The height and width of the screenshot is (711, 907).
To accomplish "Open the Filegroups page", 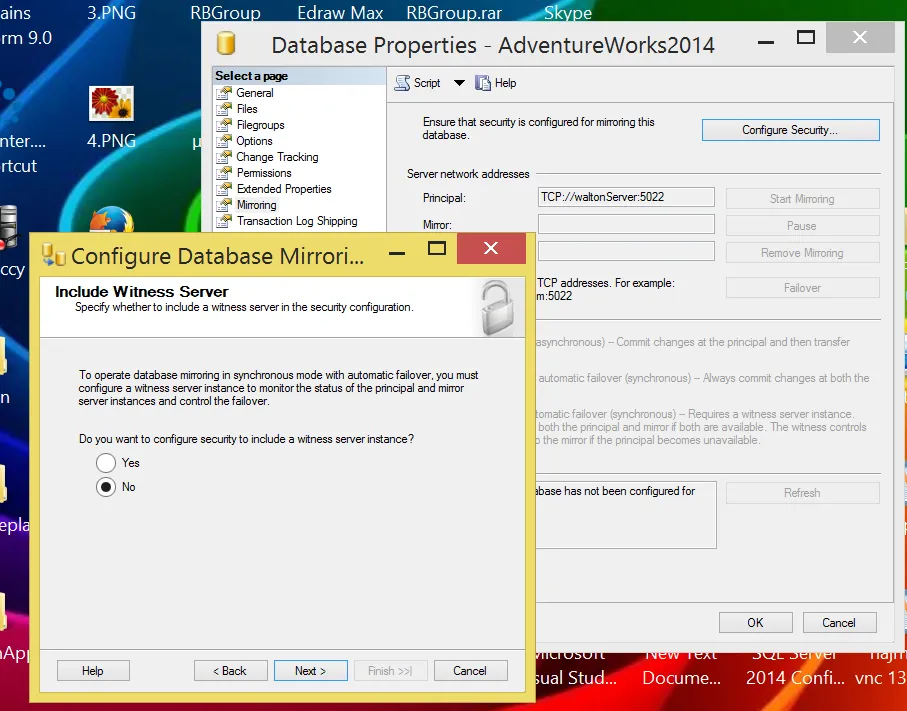I will (260, 125).
